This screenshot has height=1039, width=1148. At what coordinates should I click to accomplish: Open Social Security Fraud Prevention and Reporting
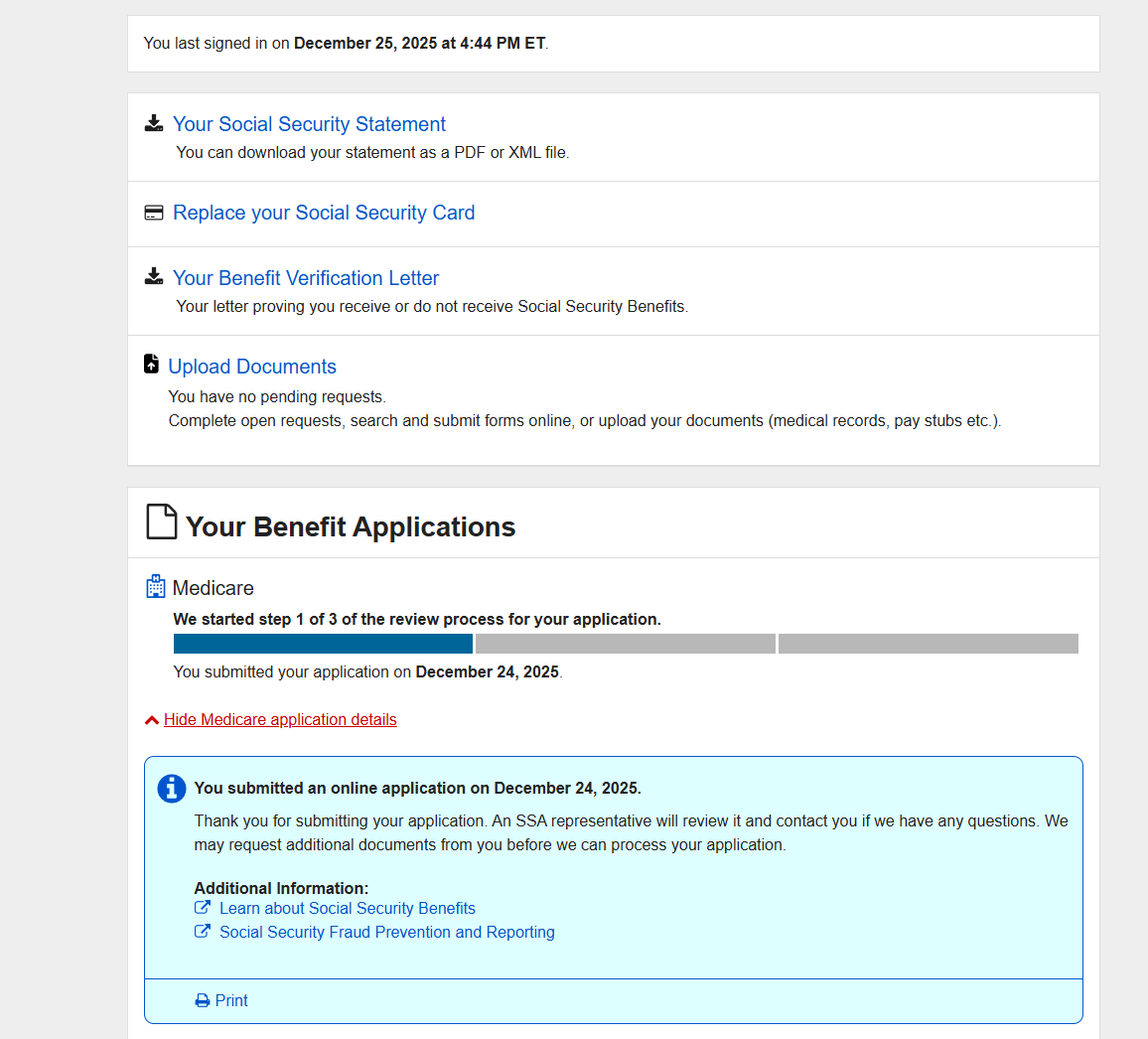[387, 932]
